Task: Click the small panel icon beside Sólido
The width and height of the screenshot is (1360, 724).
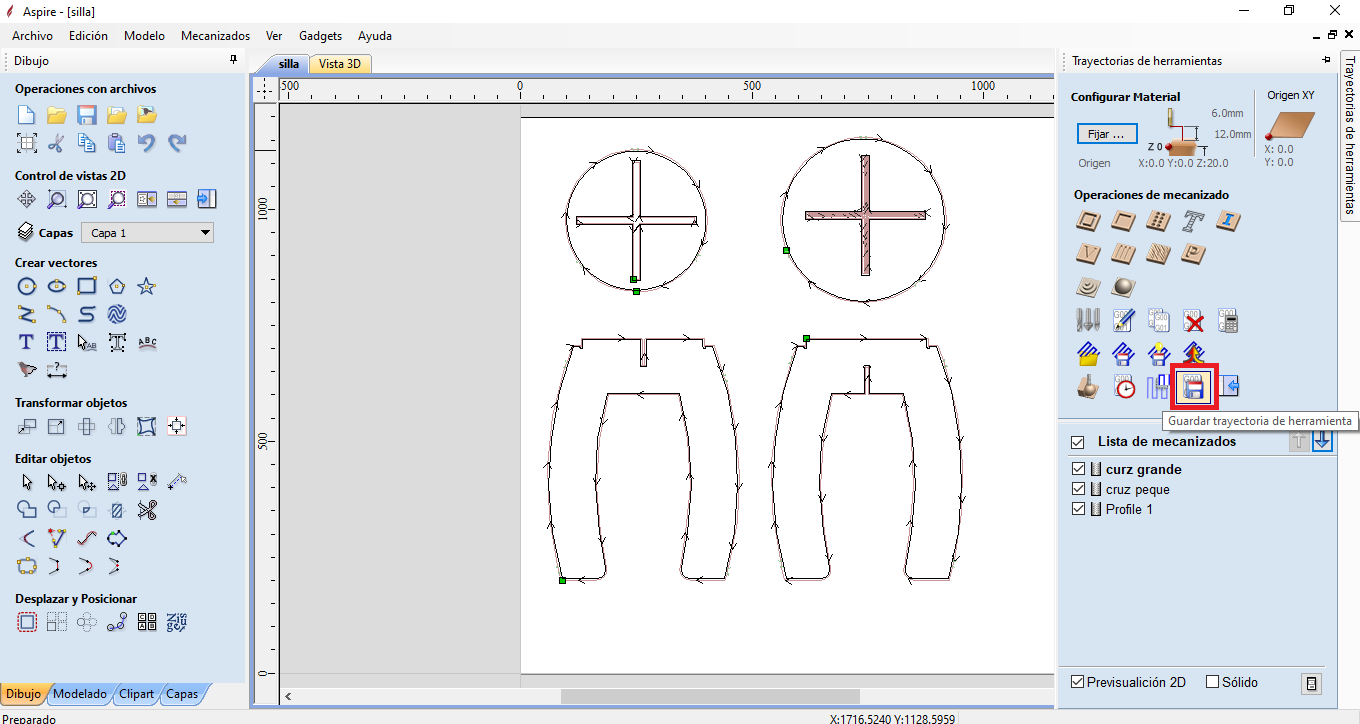Action: point(1312,683)
